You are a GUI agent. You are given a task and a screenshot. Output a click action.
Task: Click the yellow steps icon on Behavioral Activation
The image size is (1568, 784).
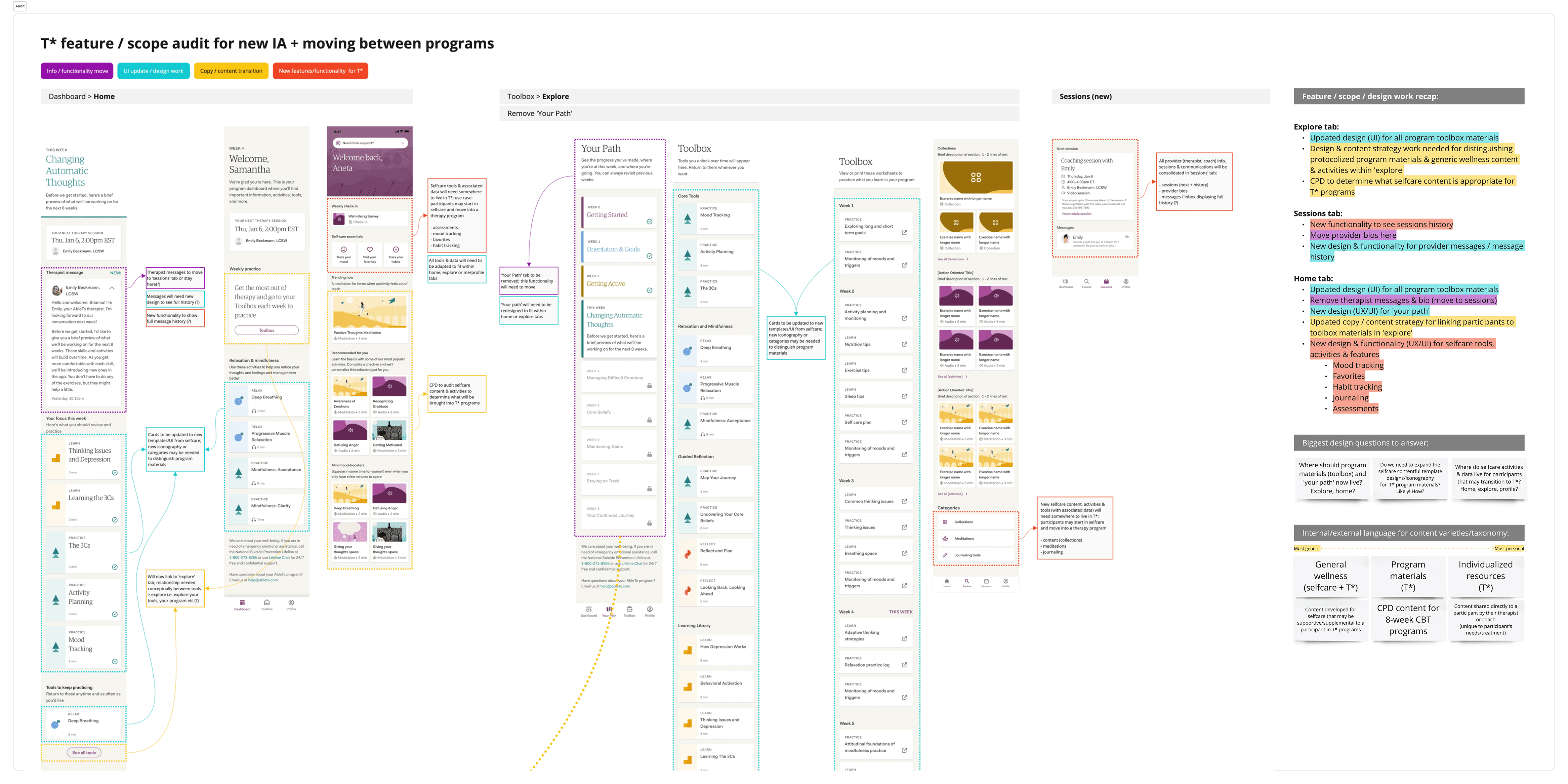(687, 687)
